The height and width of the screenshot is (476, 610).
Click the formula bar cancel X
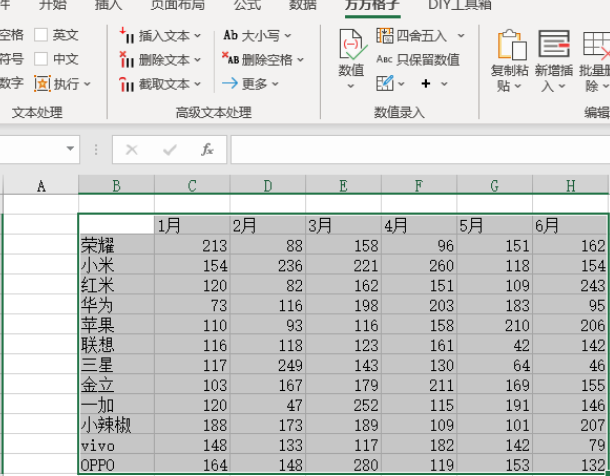(131, 150)
